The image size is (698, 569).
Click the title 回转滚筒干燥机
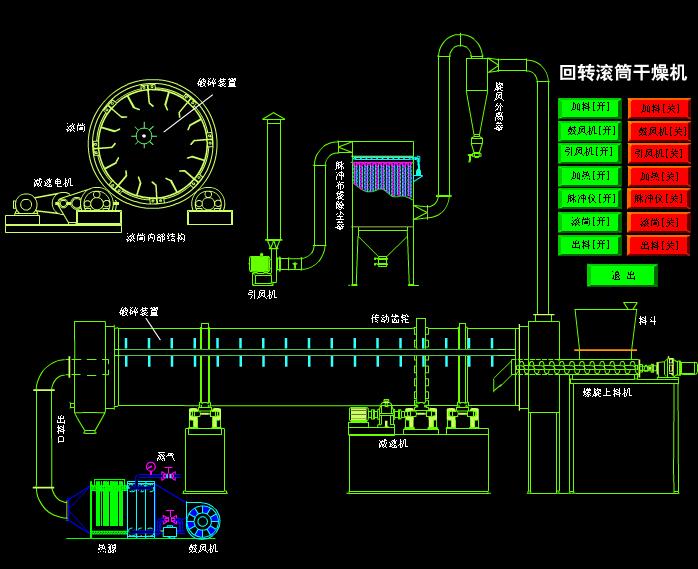point(623,73)
